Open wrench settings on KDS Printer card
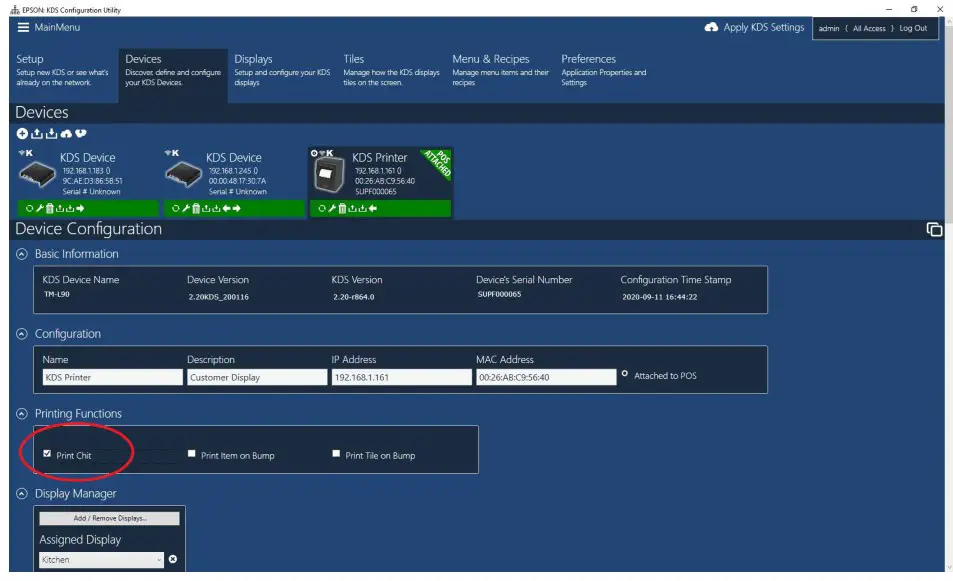 click(332, 208)
